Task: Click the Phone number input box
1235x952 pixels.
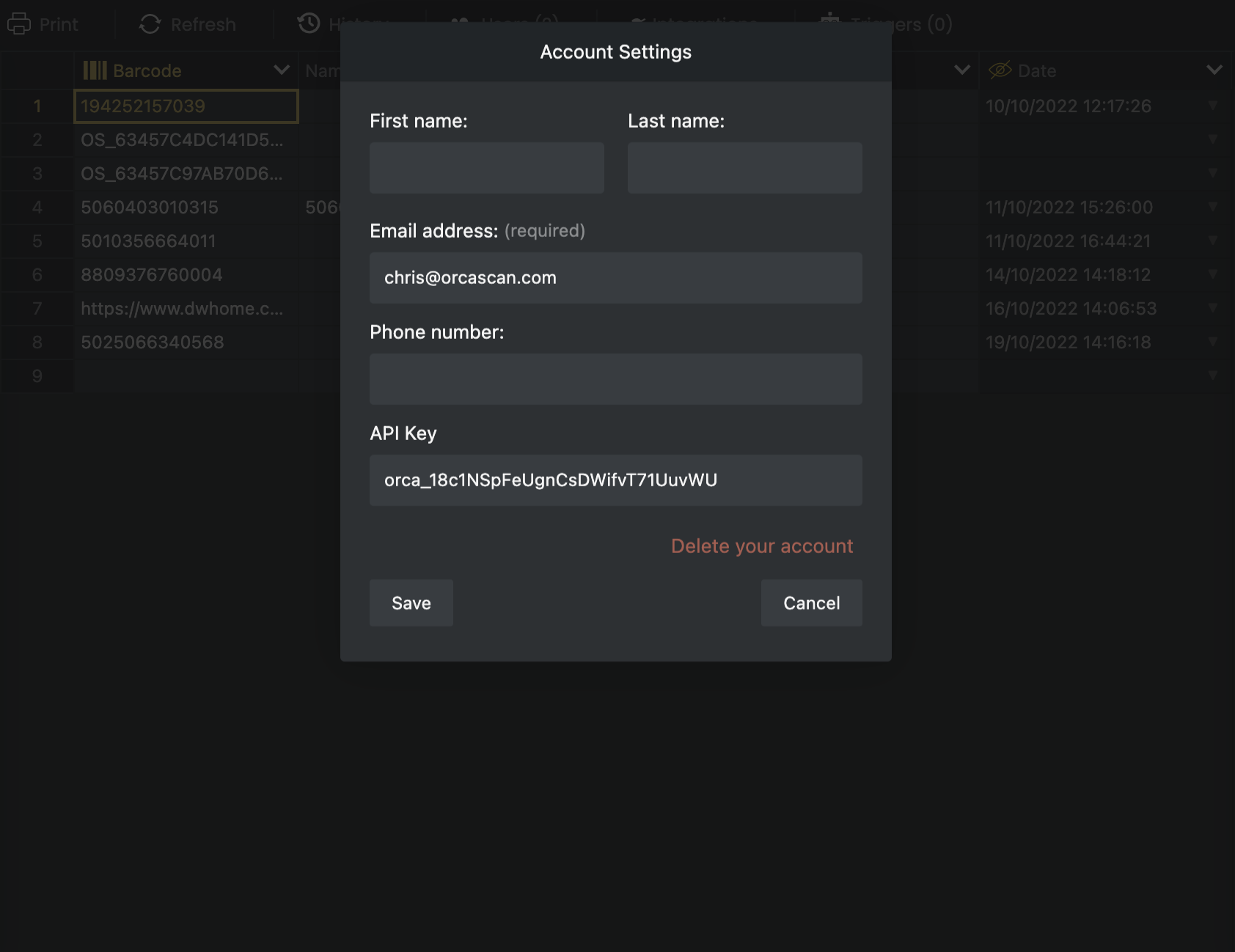Action: click(615, 379)
